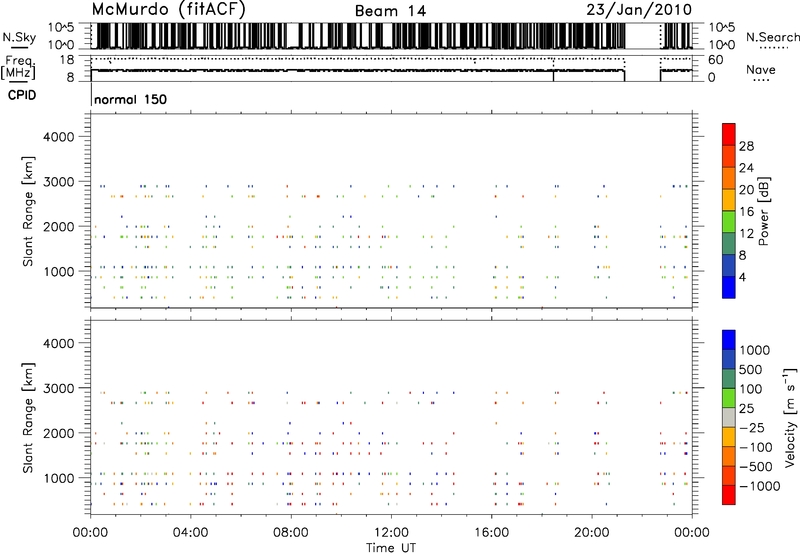Click the '28' tick on Power colorbar
800x554 pixels.
[746, 146]
